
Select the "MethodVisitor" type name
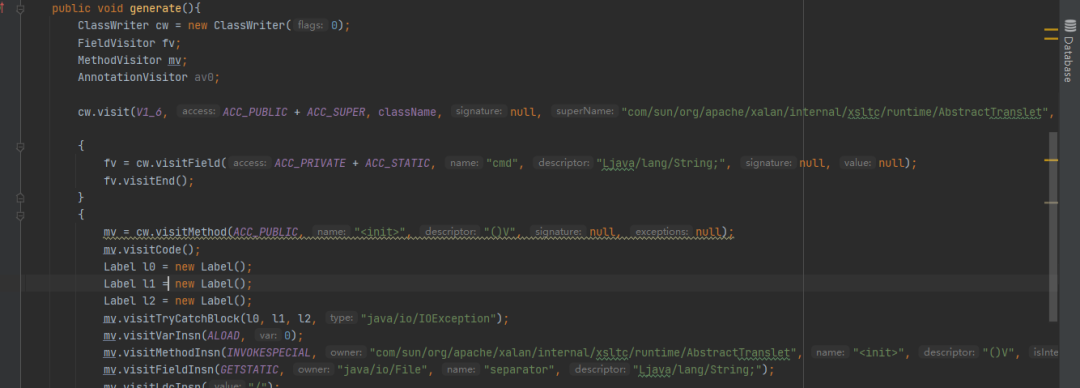coord(120,60)
